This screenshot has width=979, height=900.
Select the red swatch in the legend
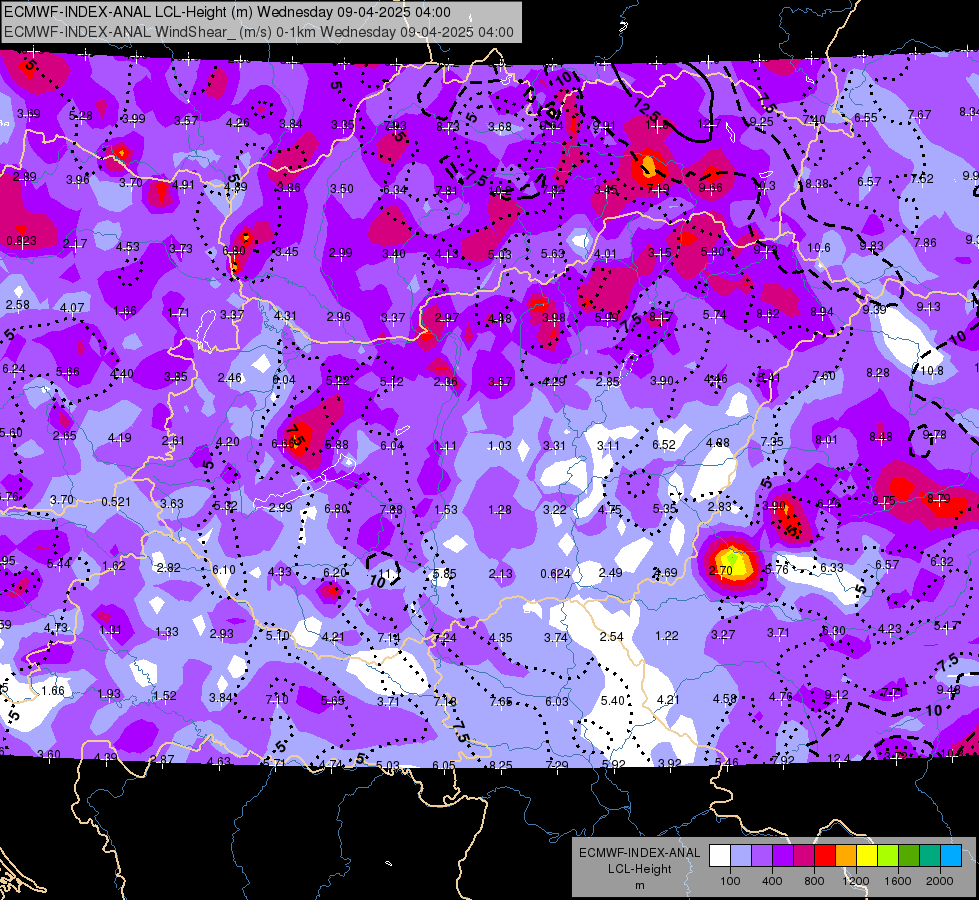click(x=825, y=856)
